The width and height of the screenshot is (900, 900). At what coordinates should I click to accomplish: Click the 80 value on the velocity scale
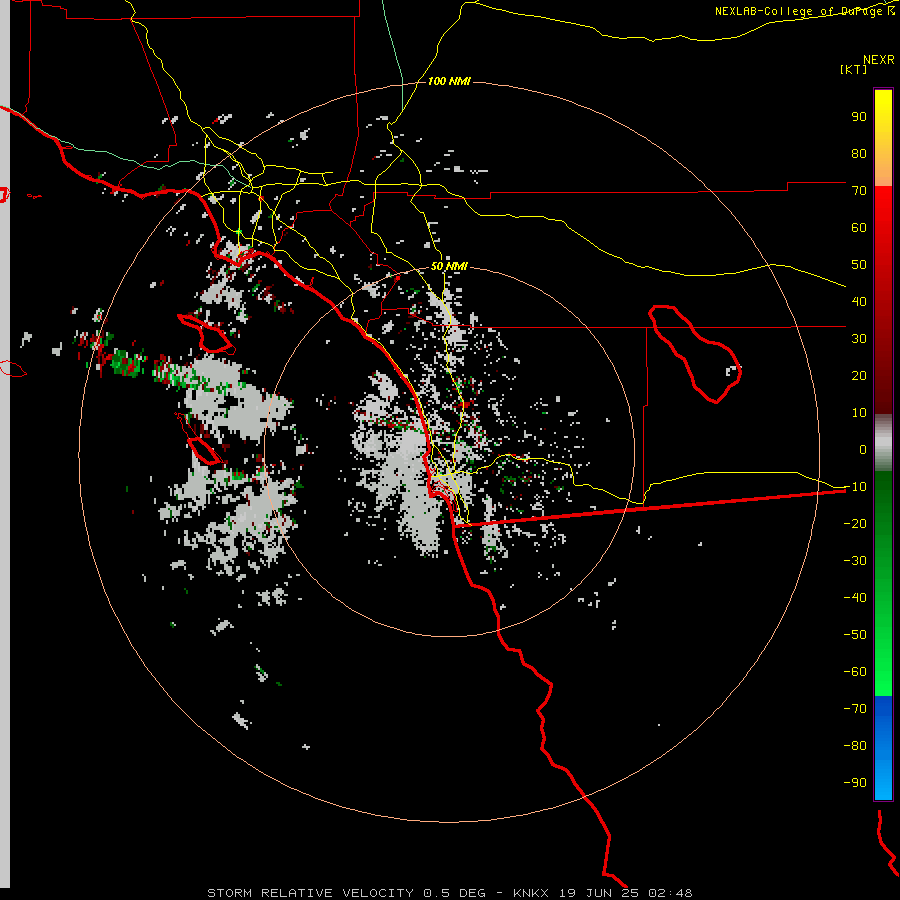point(859,154)
